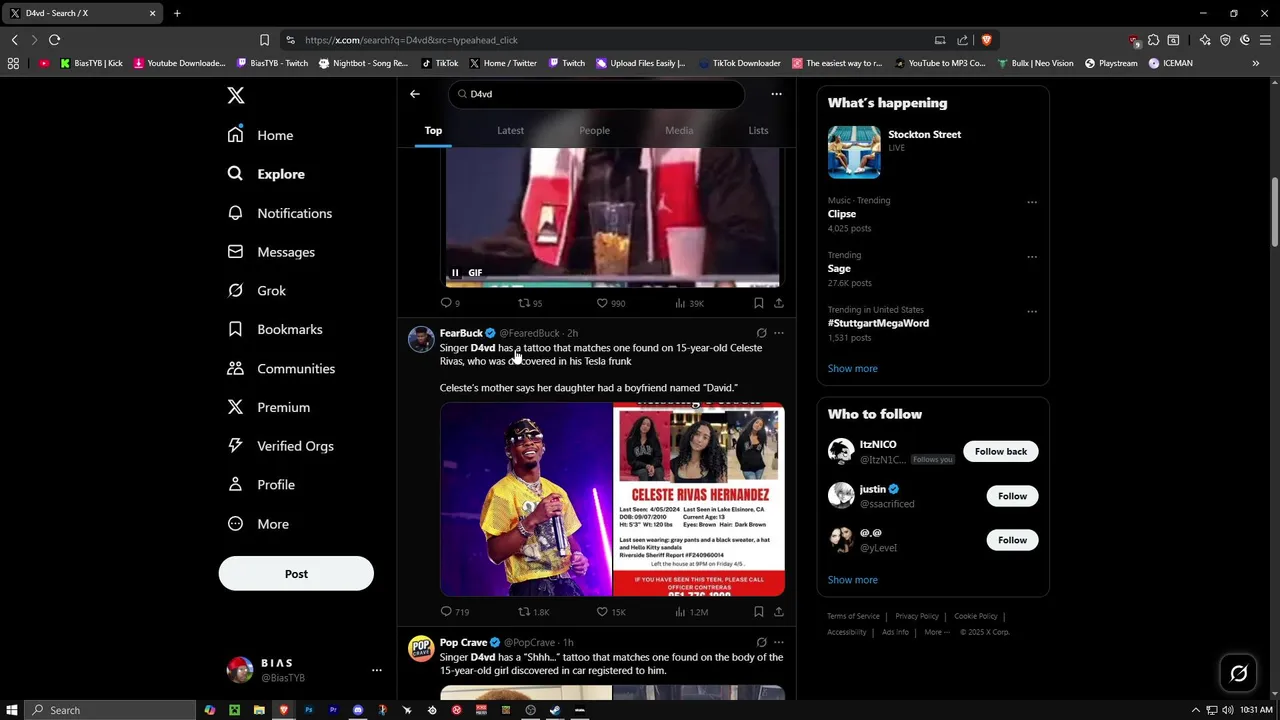Share the FearBuck post
The image size is (1280, 720).
(779, 612)
